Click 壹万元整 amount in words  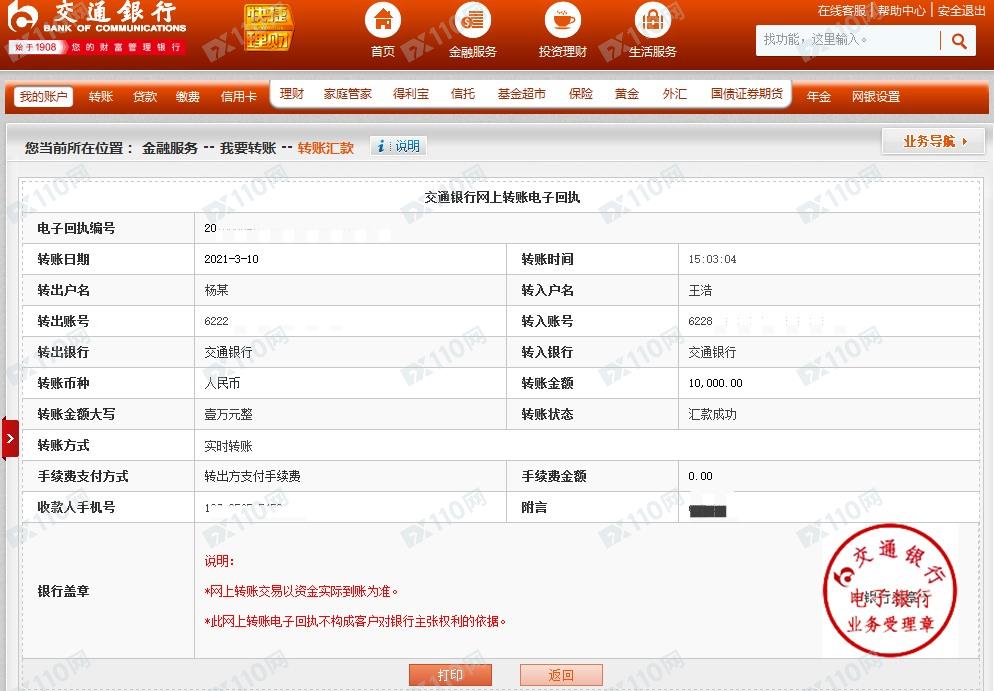click(x=228, y=415)
